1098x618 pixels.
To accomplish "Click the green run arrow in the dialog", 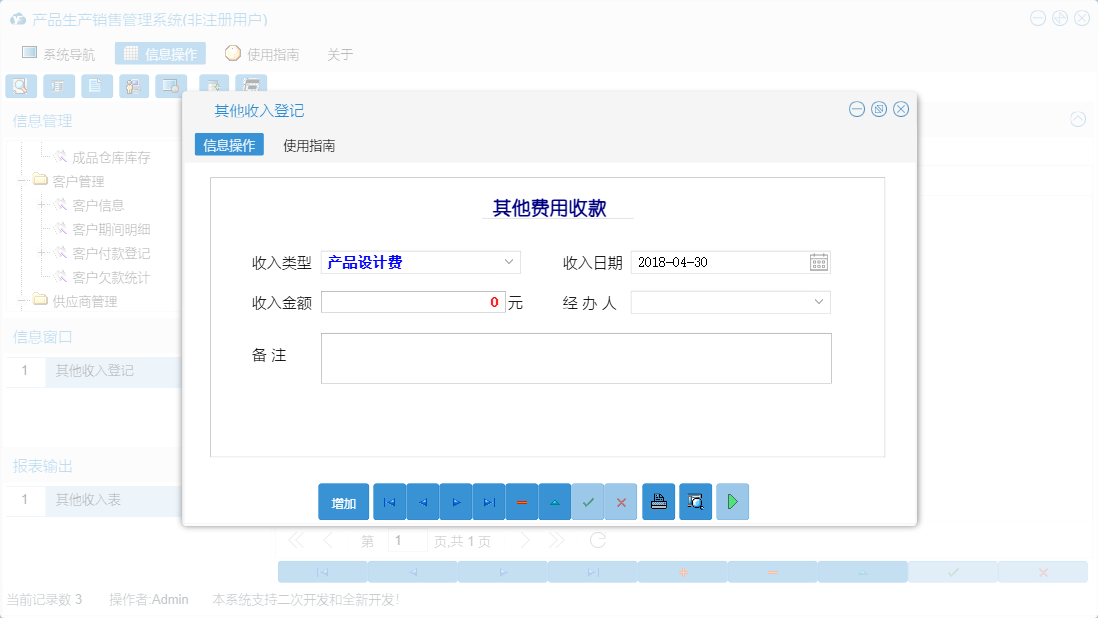I will coord(732,501).
